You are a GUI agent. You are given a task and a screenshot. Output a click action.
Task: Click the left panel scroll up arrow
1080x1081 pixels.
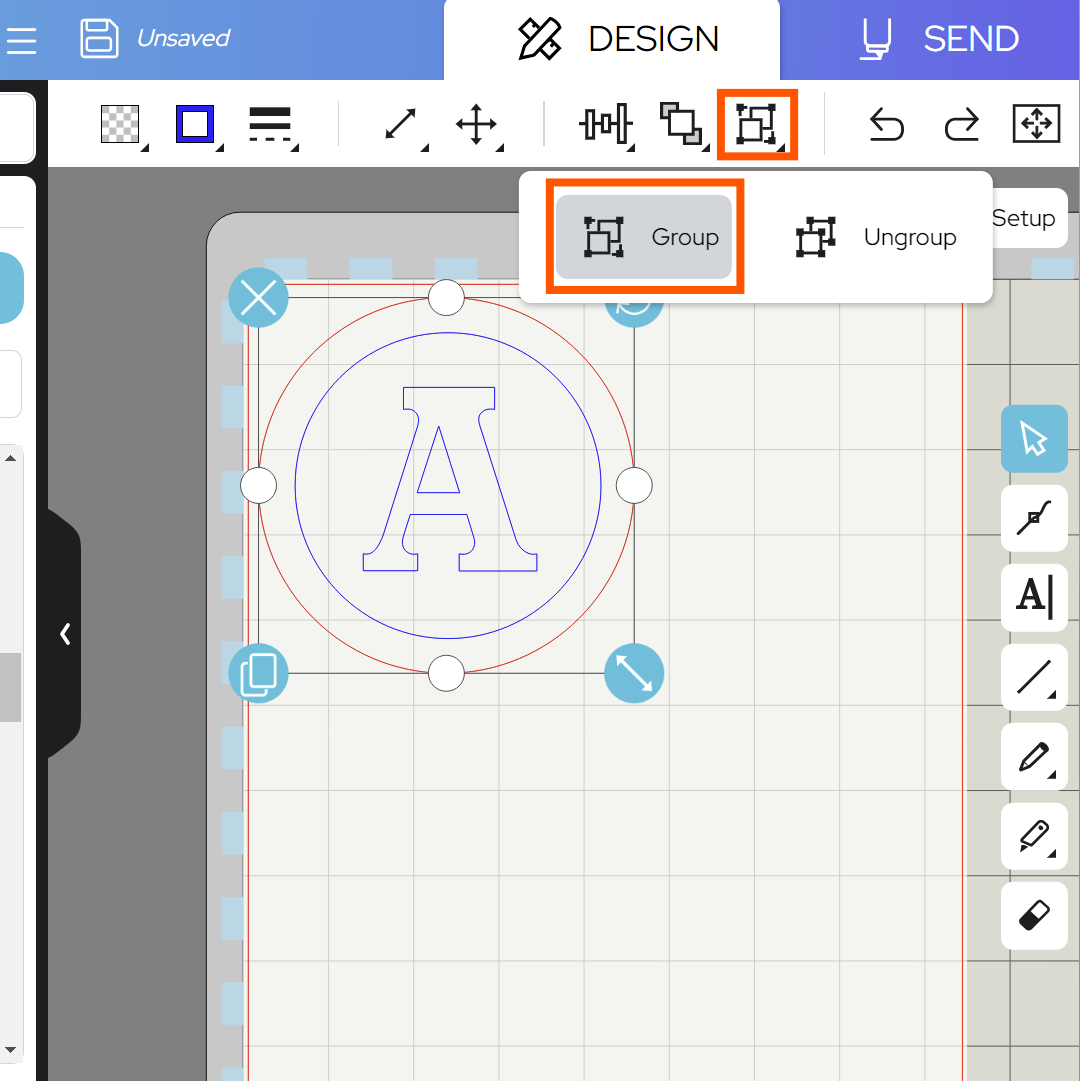(10, 458)
